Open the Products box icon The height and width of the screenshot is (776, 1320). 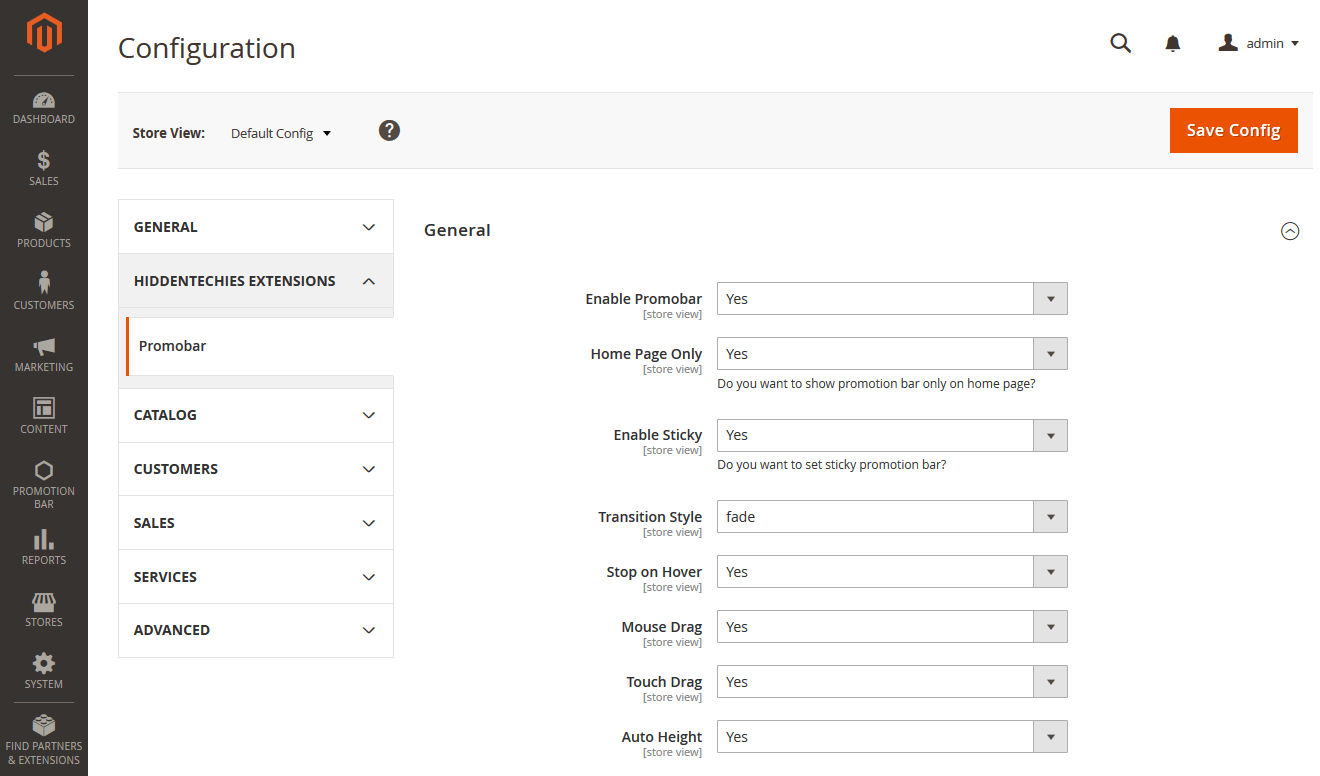[x=44, y=223]
